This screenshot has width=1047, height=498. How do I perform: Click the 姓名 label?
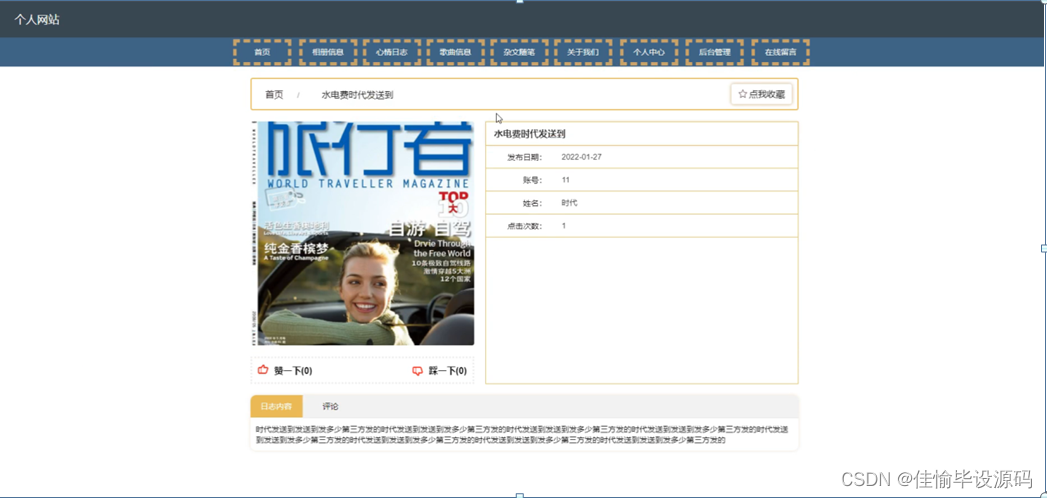click(x=533, y=203)
